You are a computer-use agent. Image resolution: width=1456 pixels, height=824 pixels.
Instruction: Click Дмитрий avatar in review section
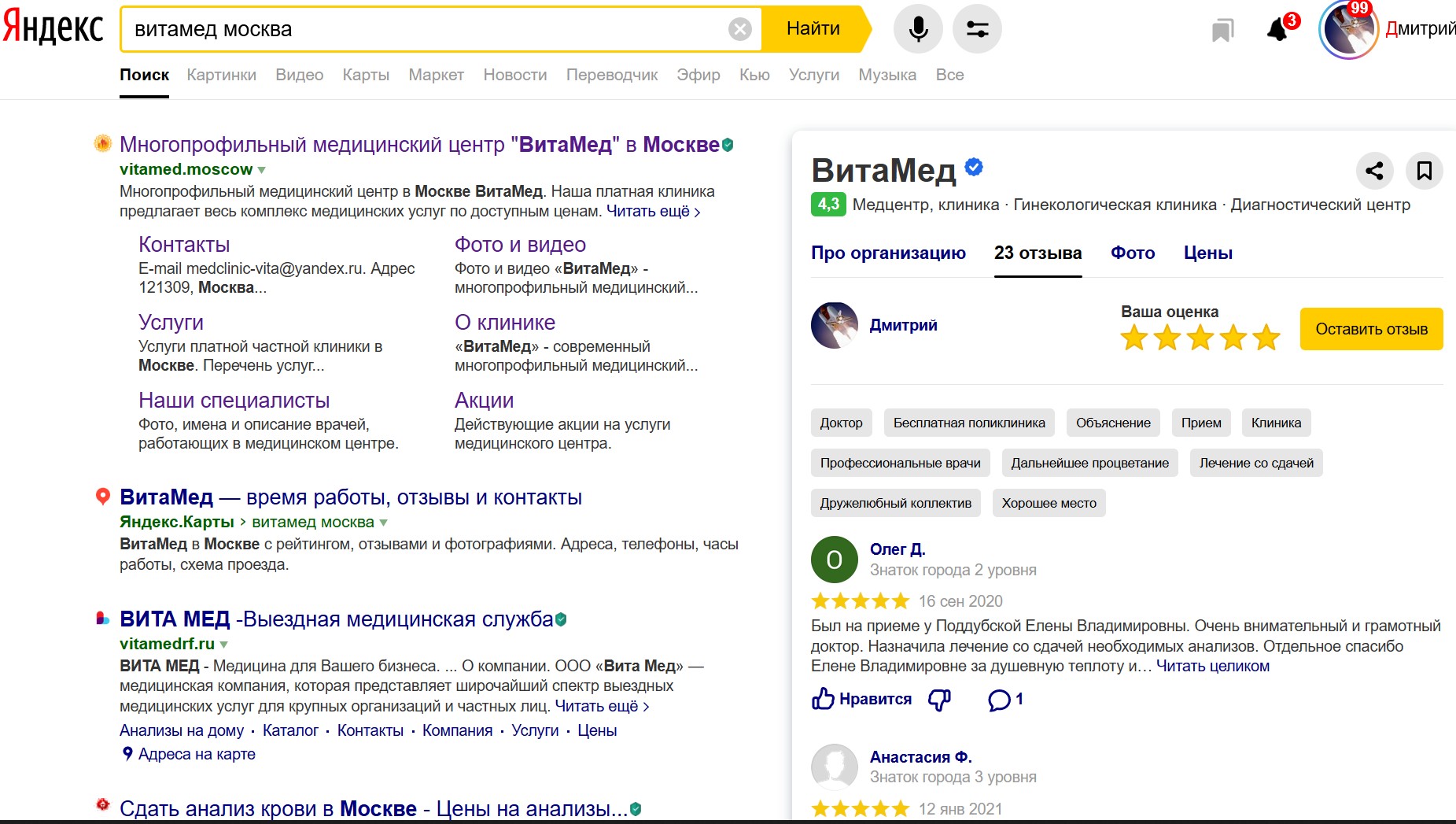coord(835,325)
